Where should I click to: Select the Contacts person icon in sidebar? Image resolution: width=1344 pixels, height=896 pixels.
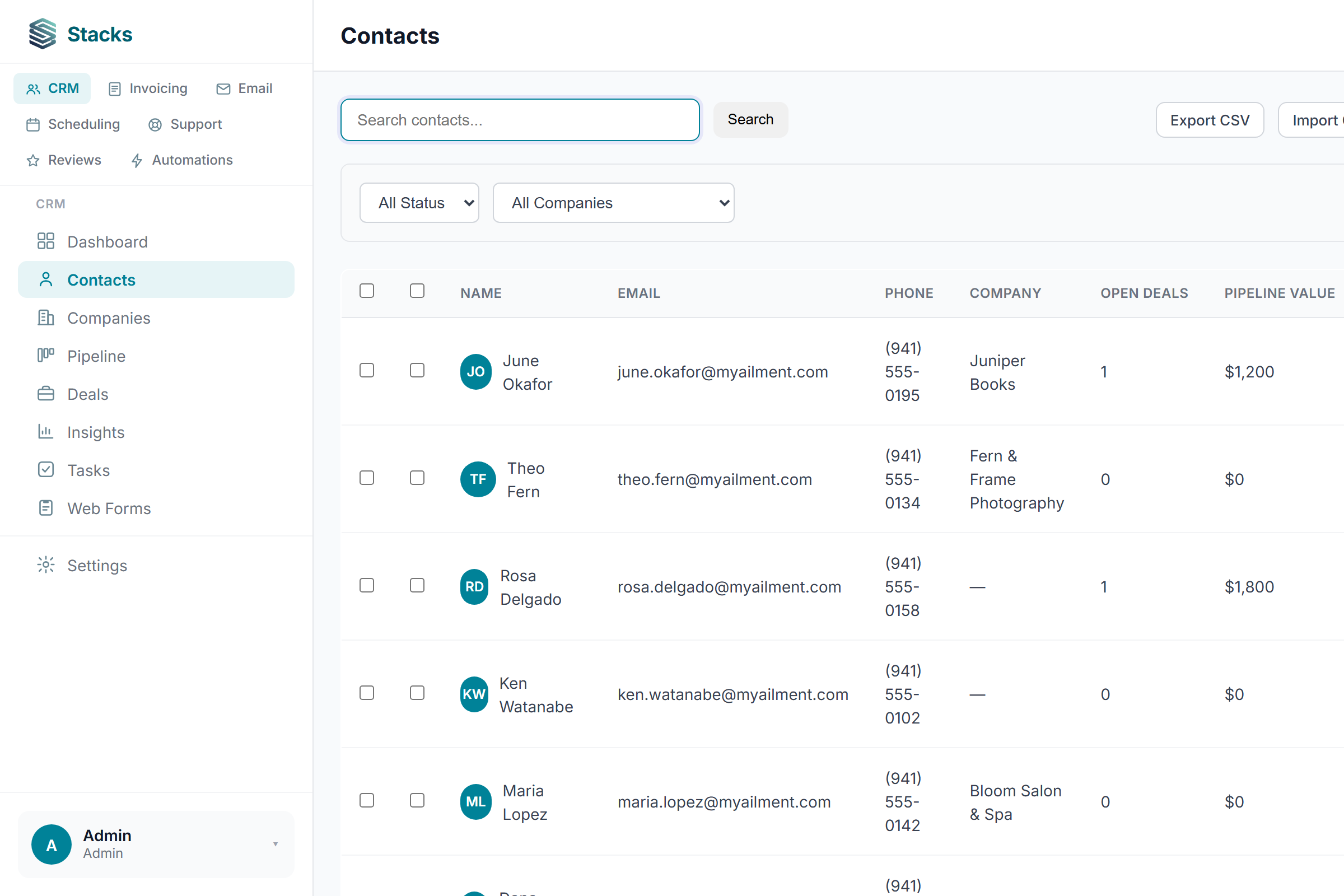point(46,279)
